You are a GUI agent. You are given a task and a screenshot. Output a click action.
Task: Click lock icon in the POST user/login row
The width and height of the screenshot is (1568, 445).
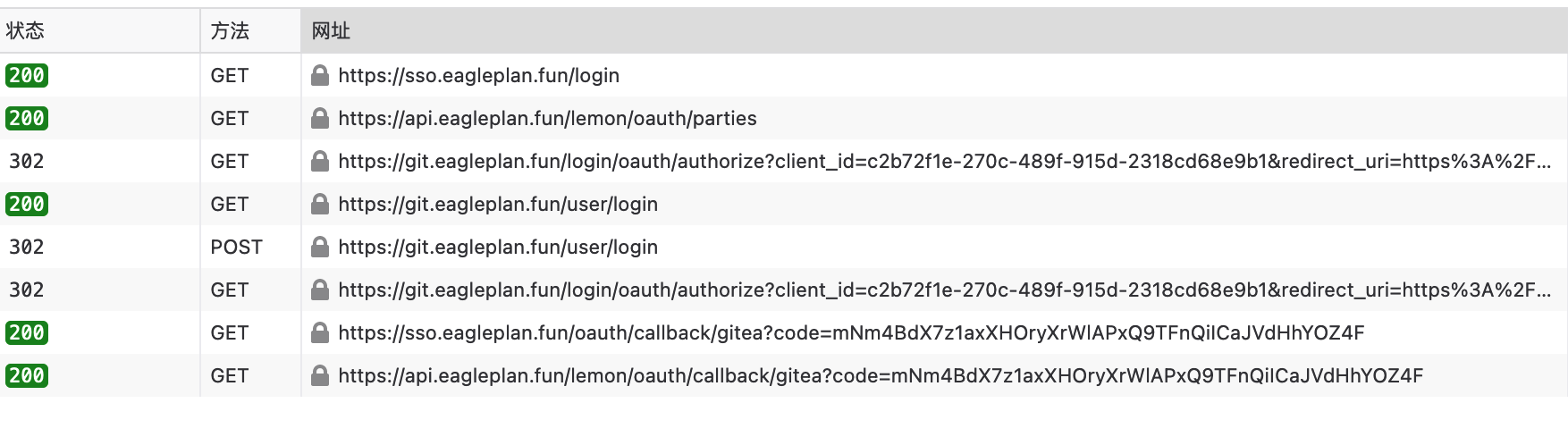[320, 247]
